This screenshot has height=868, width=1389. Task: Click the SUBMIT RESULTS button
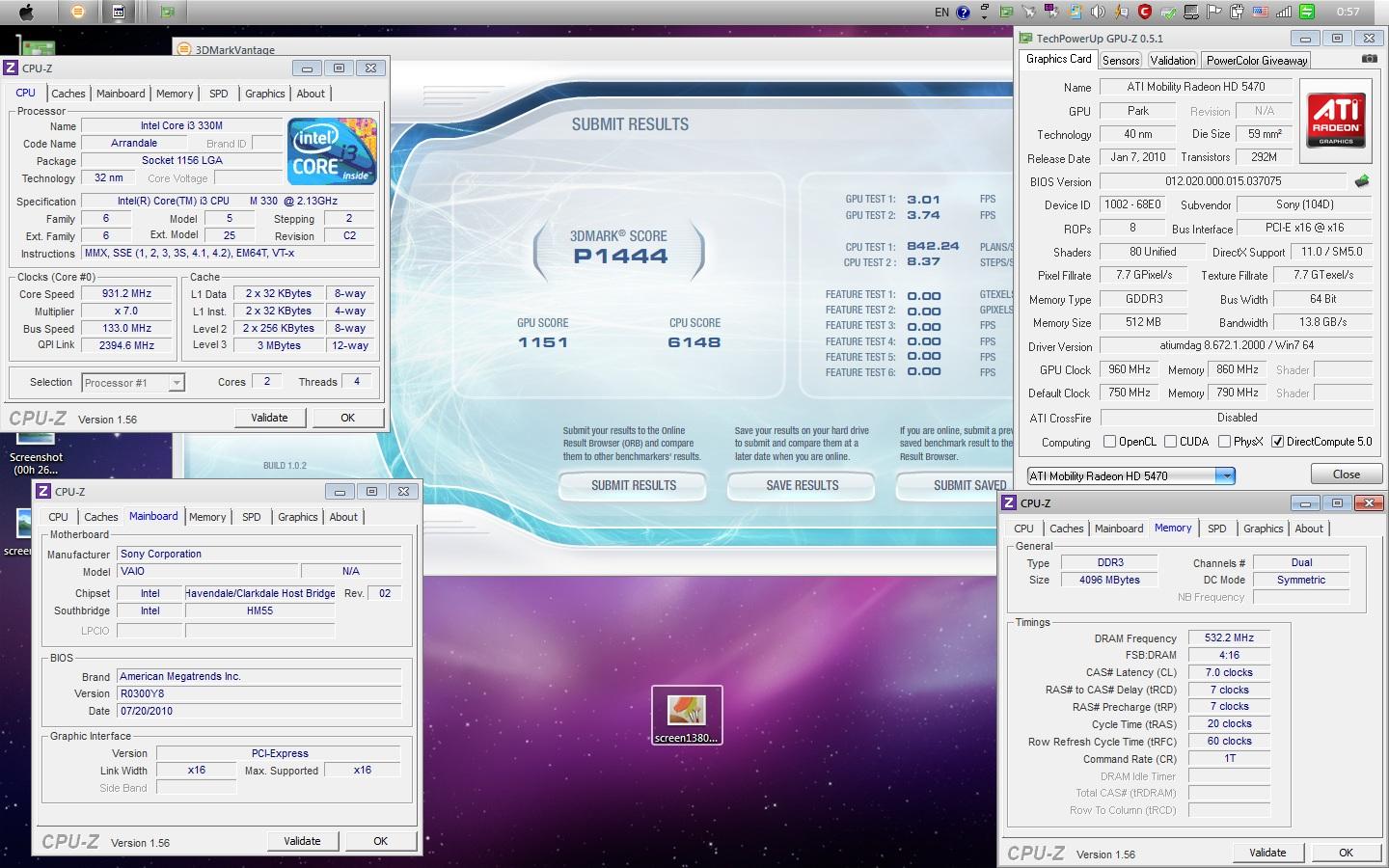[x=634, y=486]
